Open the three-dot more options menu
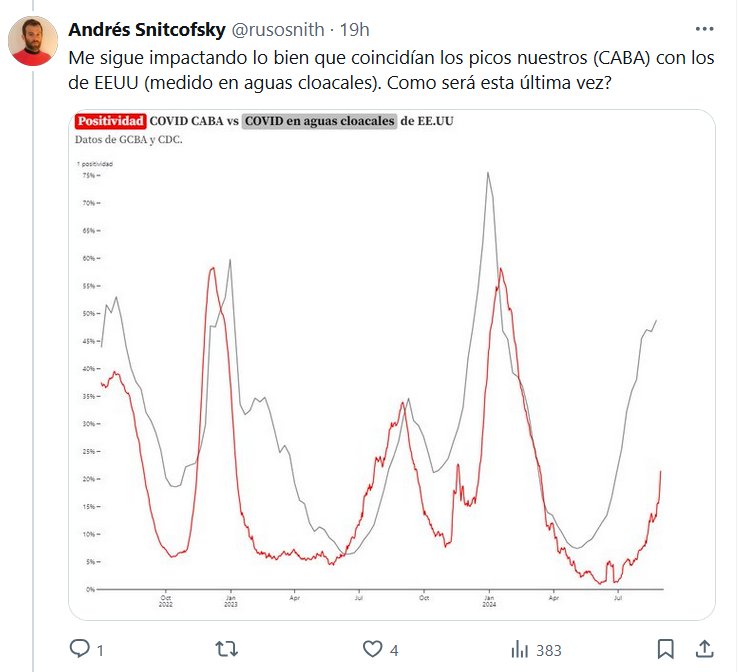Image resolution: width=738 pixels, height=672 pixels. point(704,29)
